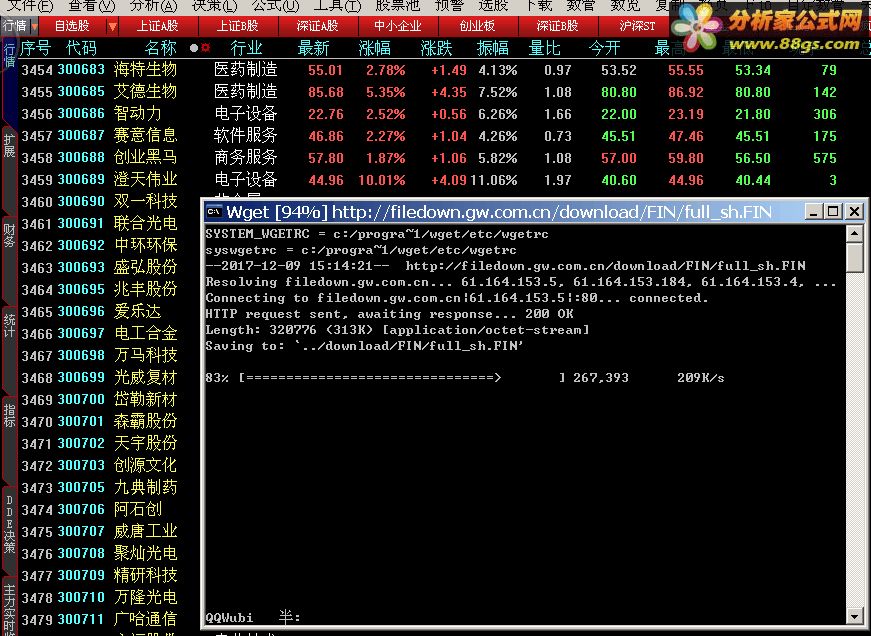The height and width of the screenshot is (636, 871).
Task: Click the Wget window title bar text
Action: pyautogui.click(x=499, y=212)
